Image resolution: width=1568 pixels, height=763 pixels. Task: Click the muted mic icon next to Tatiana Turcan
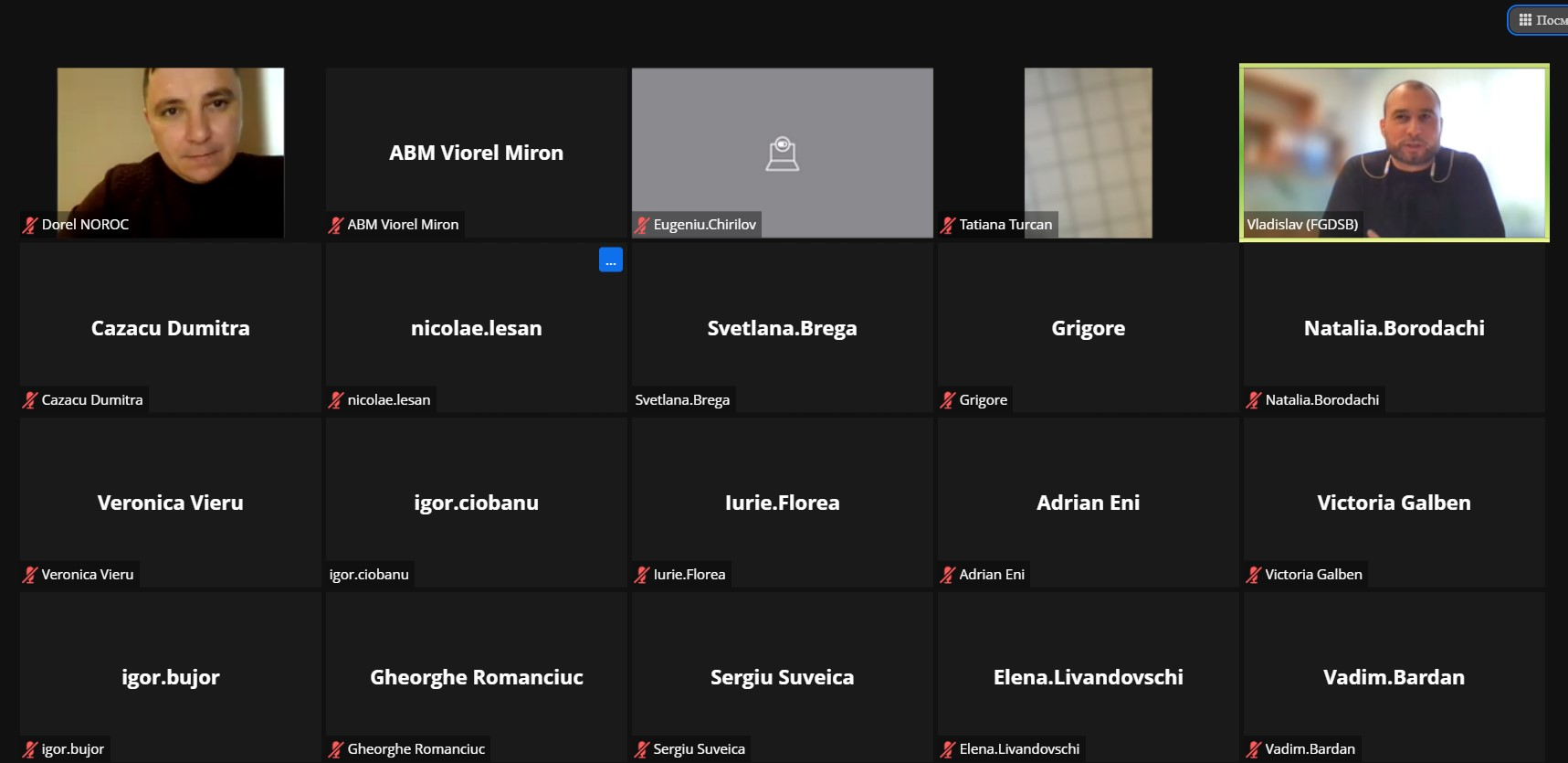948,225
